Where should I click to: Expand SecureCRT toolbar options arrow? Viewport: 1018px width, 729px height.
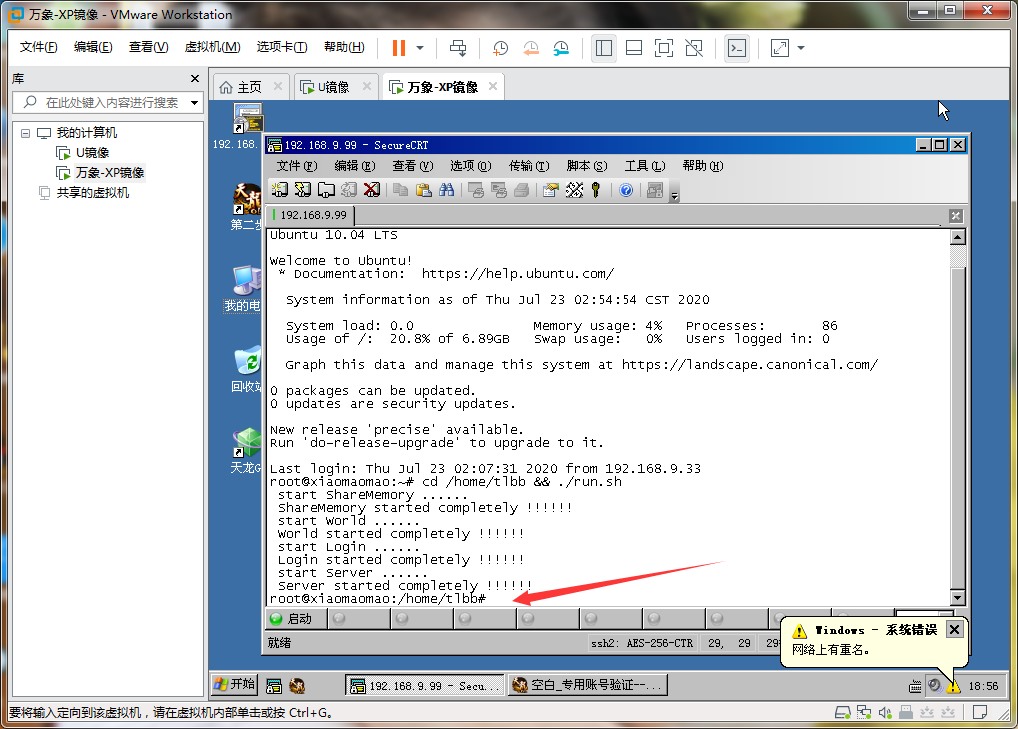pyautogui.click(x=675, y=194)
